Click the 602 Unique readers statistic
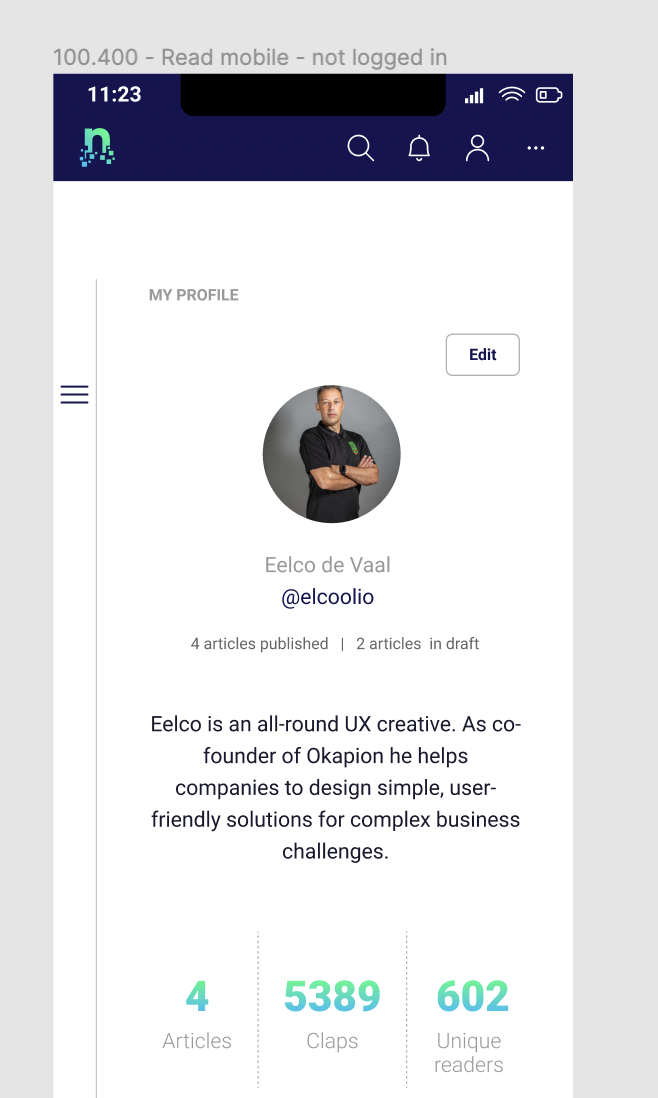The width and height of the screenshot is (658, 1098). [x=471, y=1020]
